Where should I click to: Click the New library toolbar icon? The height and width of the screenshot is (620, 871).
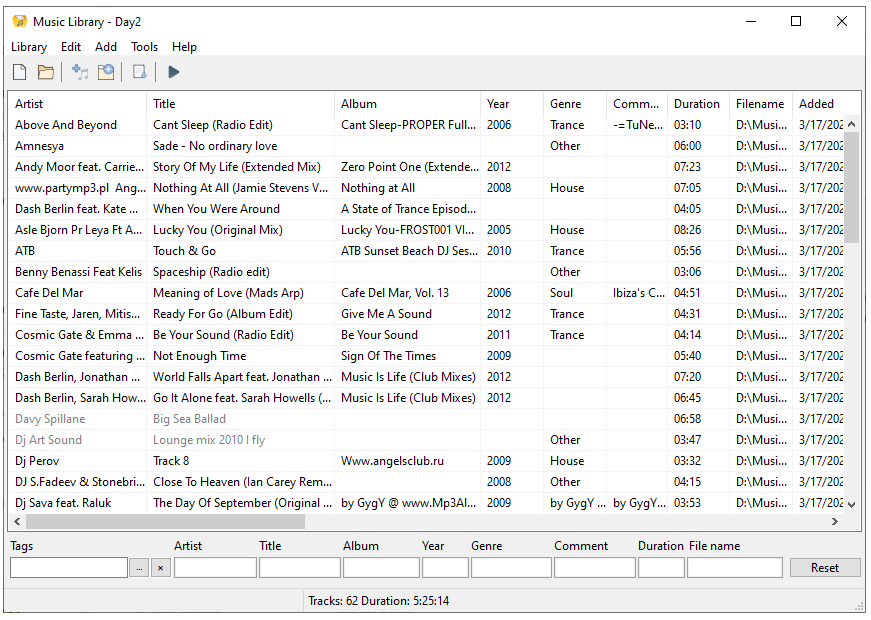pos(19,72)
